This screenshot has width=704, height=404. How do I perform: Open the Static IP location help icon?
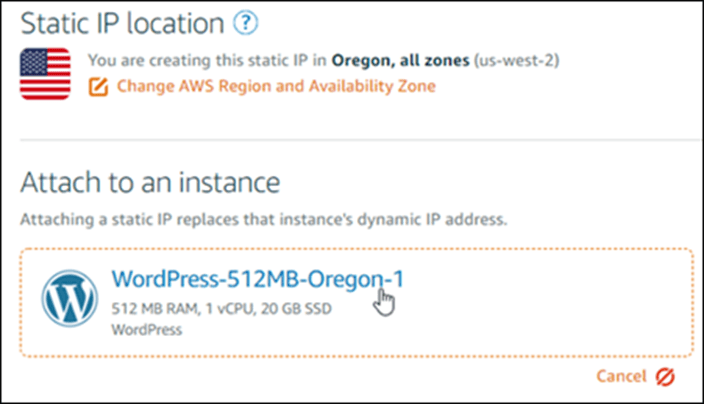pos(243,21)
